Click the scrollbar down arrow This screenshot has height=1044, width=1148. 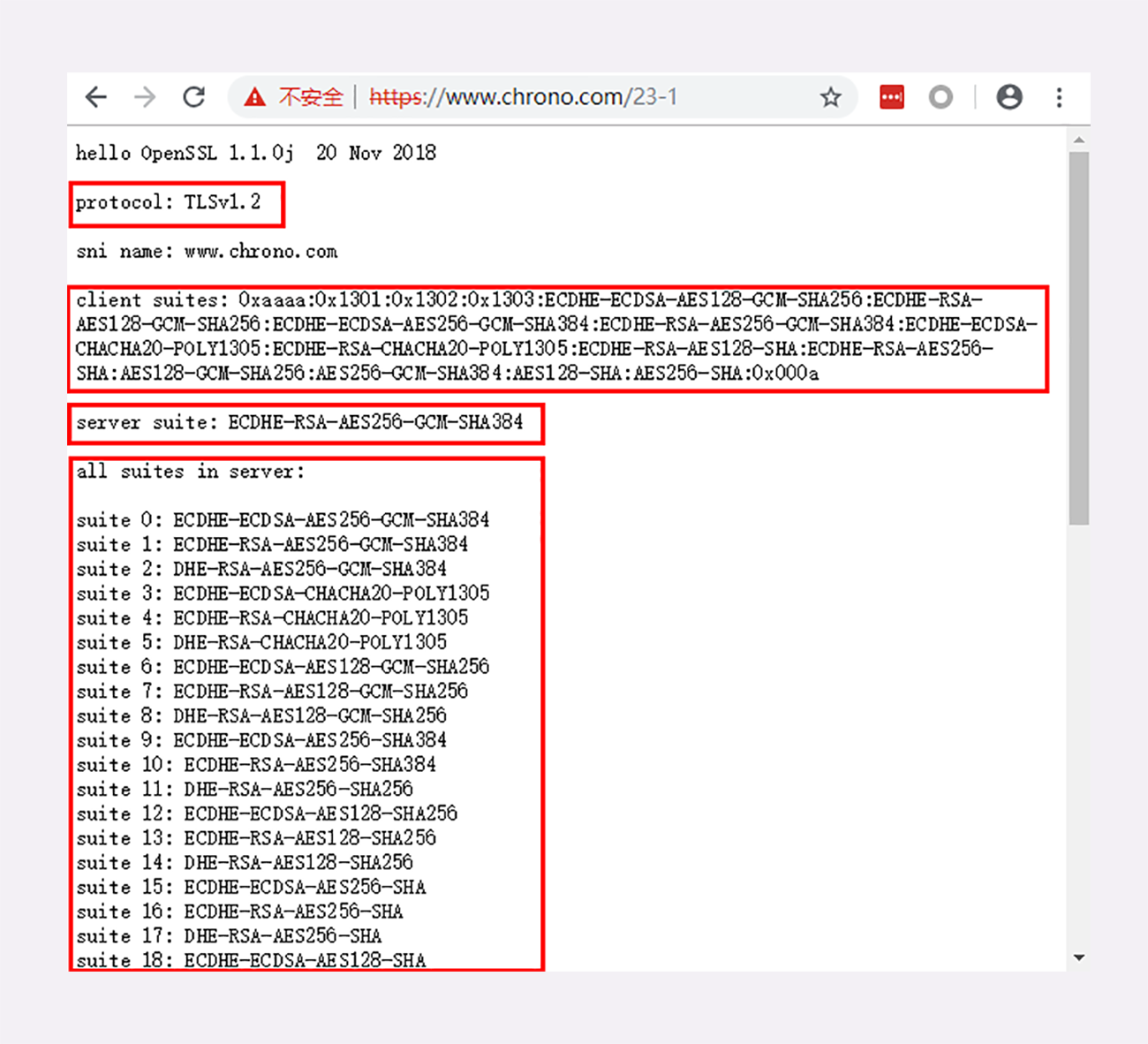click(x=1079, y=957)
